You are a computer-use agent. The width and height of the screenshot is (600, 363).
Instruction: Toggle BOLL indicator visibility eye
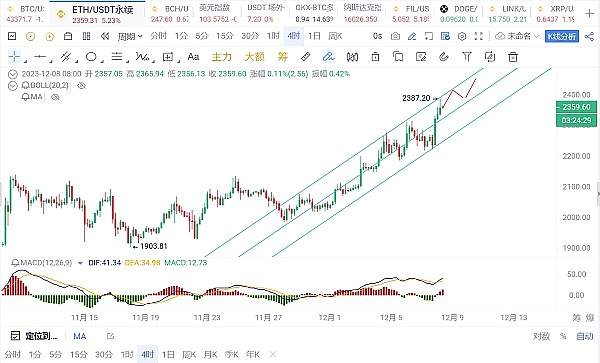tap(81, 86)
